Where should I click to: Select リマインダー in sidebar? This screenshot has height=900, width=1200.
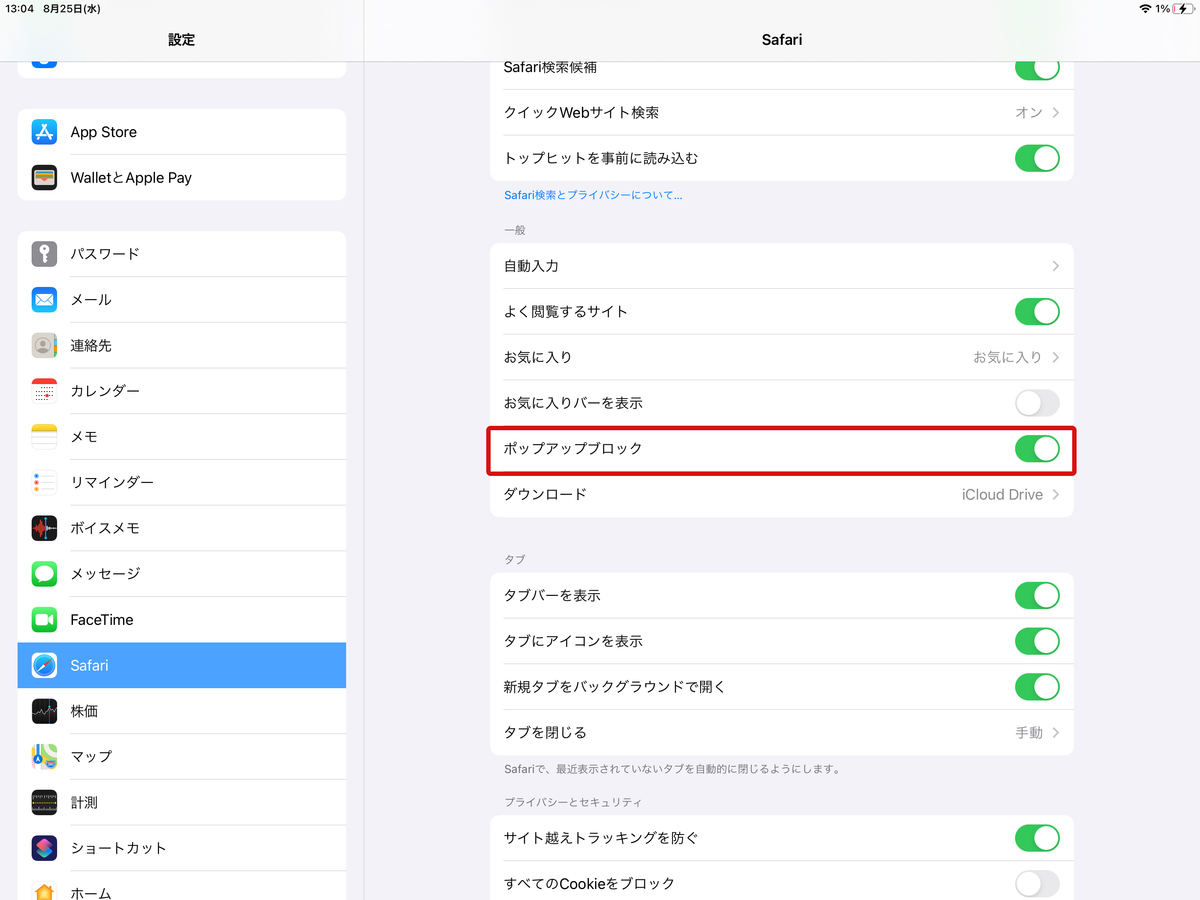point(182,483)
